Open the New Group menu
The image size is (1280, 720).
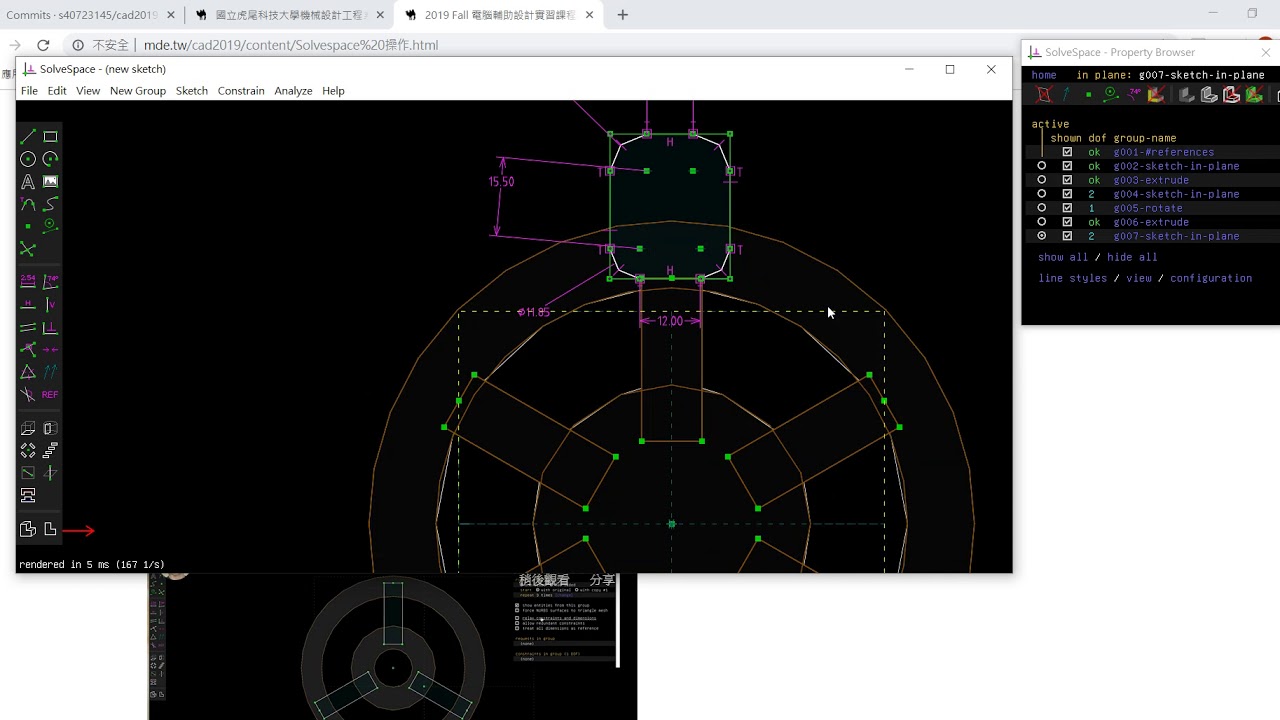point(138,91)
